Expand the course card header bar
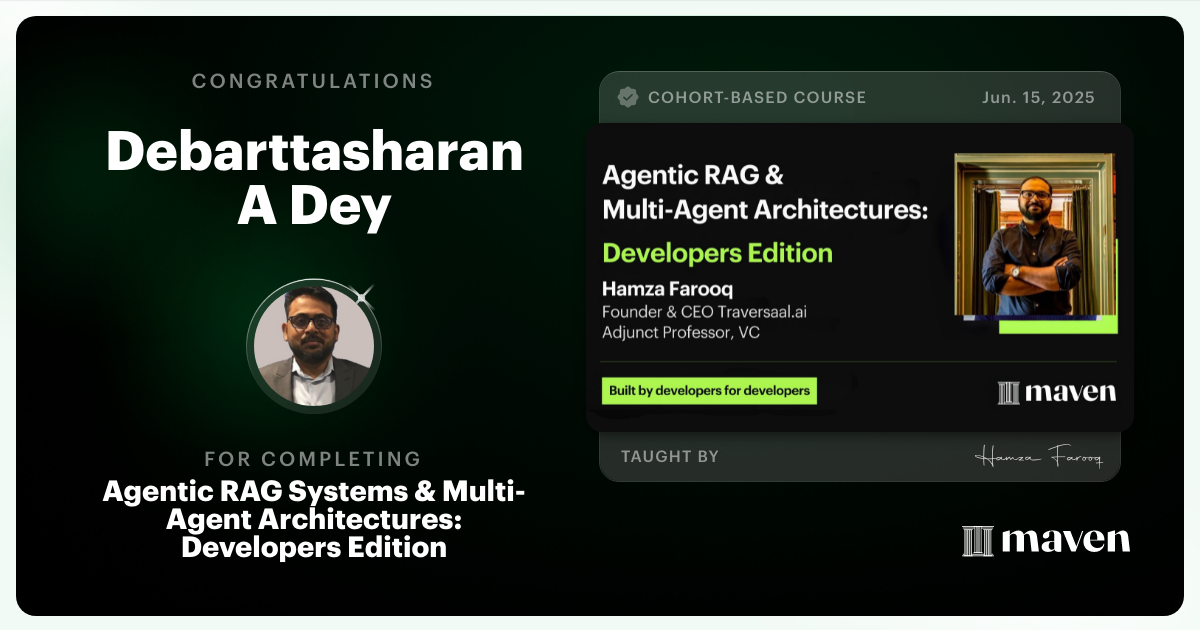1200x630 pixels. [x=860, y=97]
